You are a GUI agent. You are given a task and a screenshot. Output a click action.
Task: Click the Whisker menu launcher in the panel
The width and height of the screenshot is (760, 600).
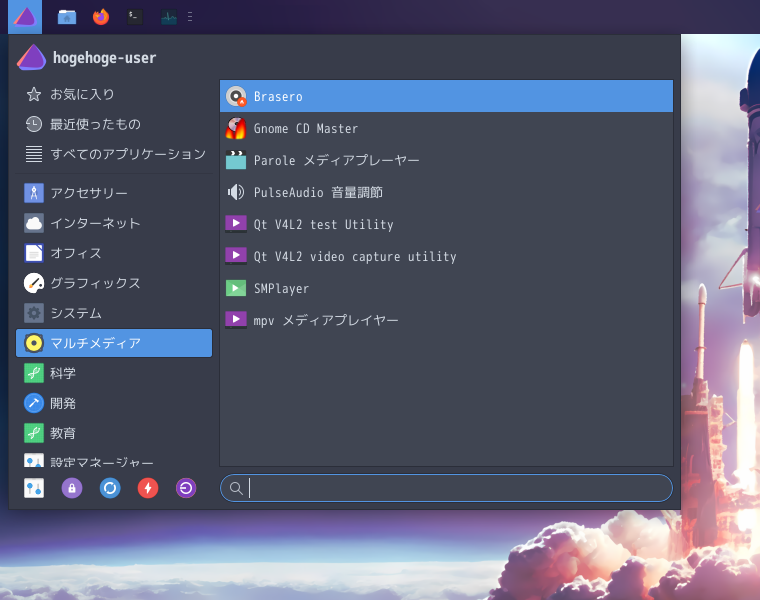click(25, 17)
